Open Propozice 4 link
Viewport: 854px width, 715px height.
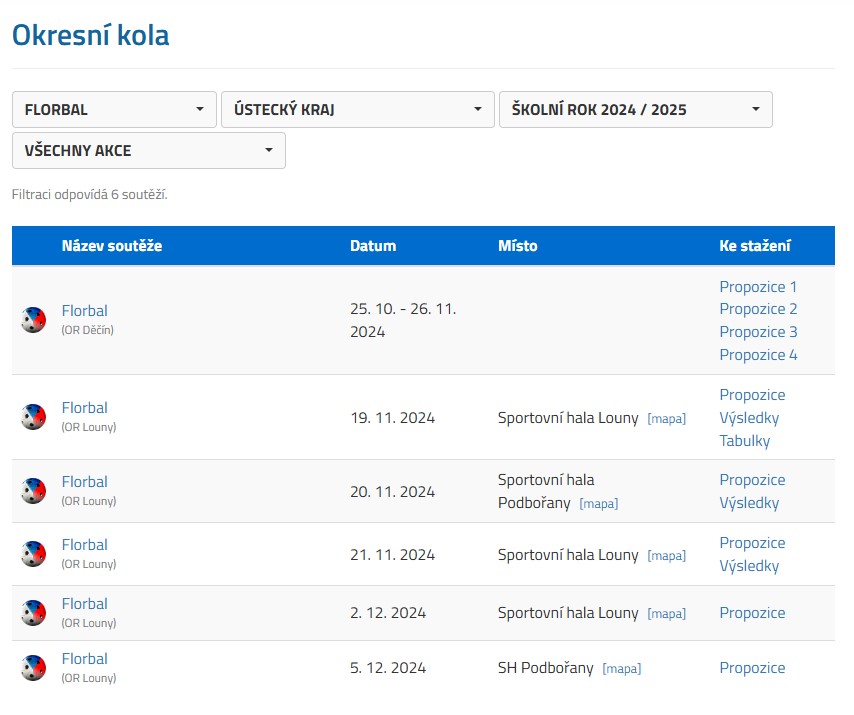(x=758, y=355)
